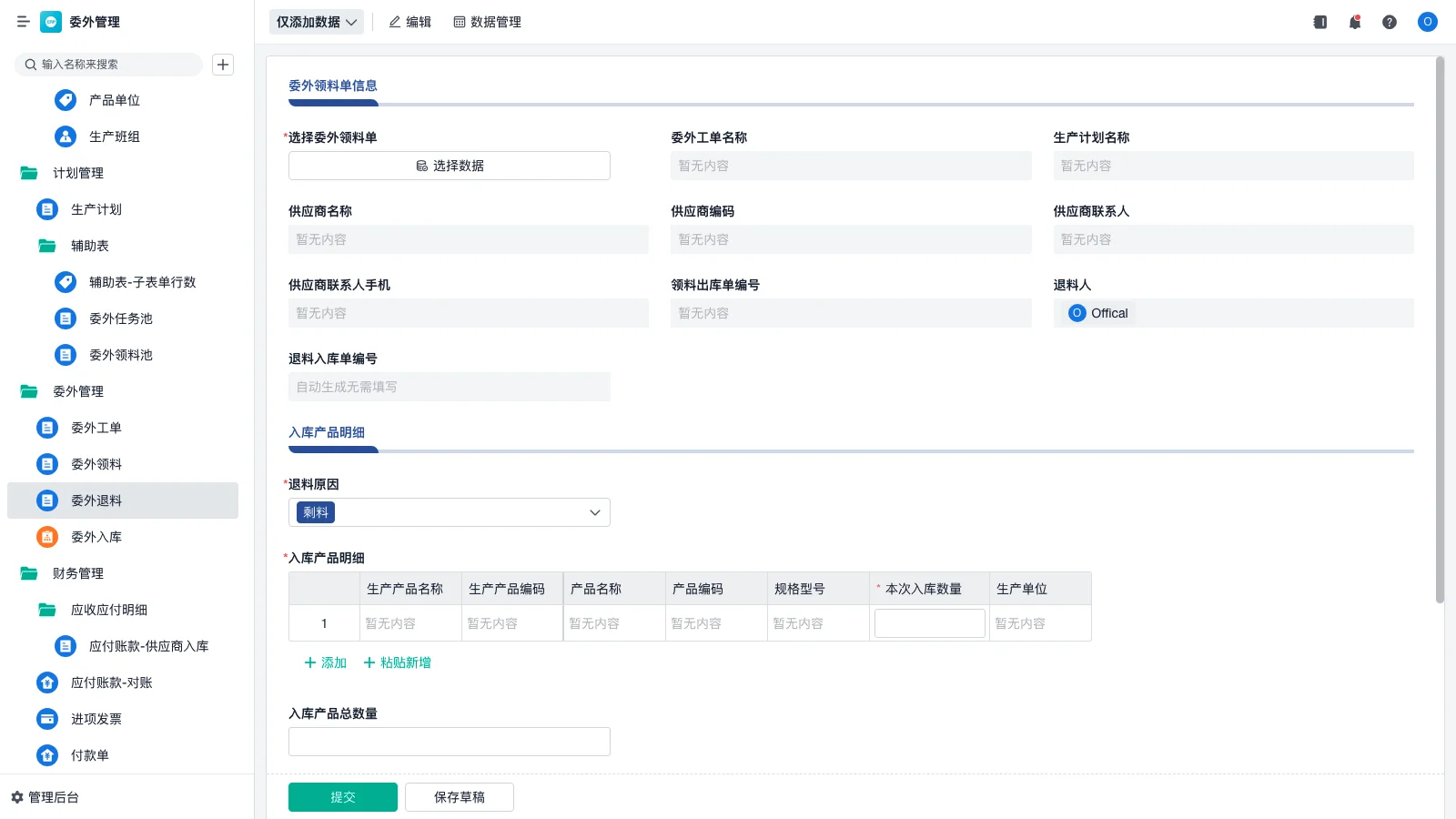Open help with the question mark icon

(x=1390, y=22)
